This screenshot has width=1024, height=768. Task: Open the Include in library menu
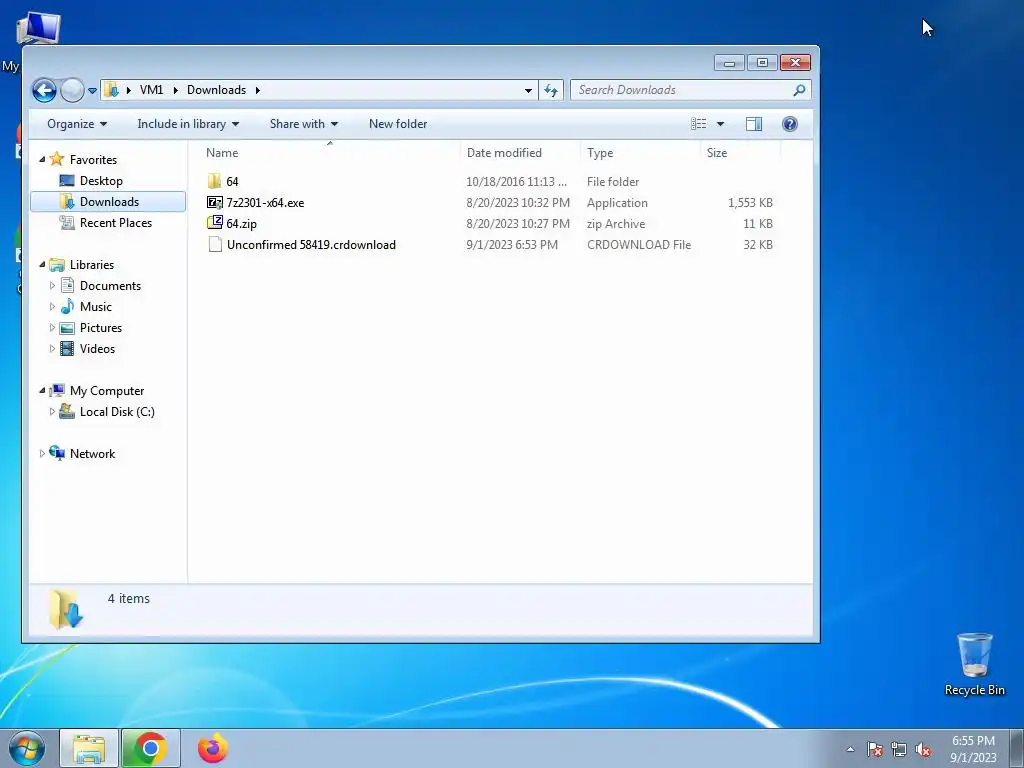coord(188,124)
